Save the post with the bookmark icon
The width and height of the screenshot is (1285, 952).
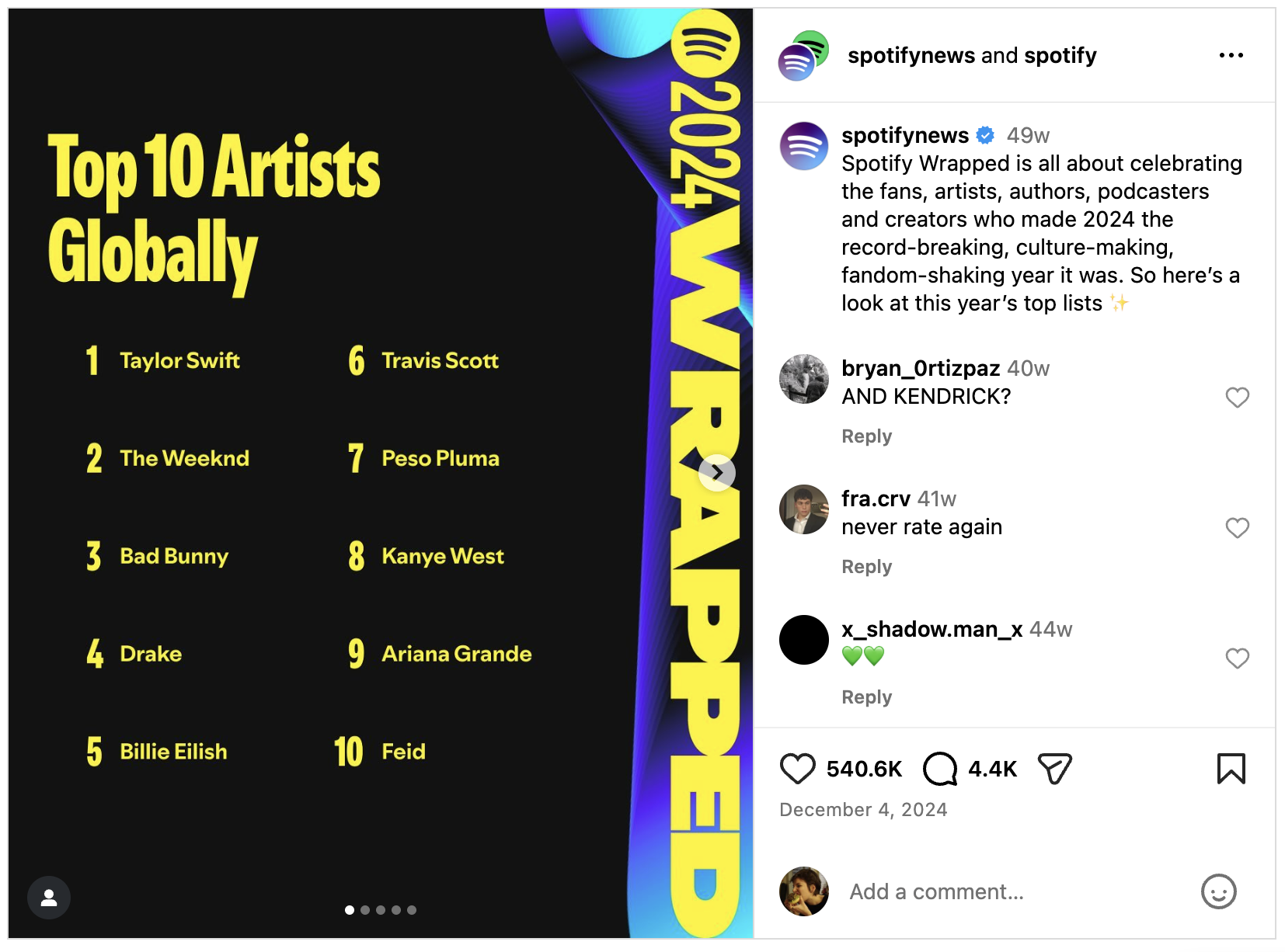(1233, 769)
